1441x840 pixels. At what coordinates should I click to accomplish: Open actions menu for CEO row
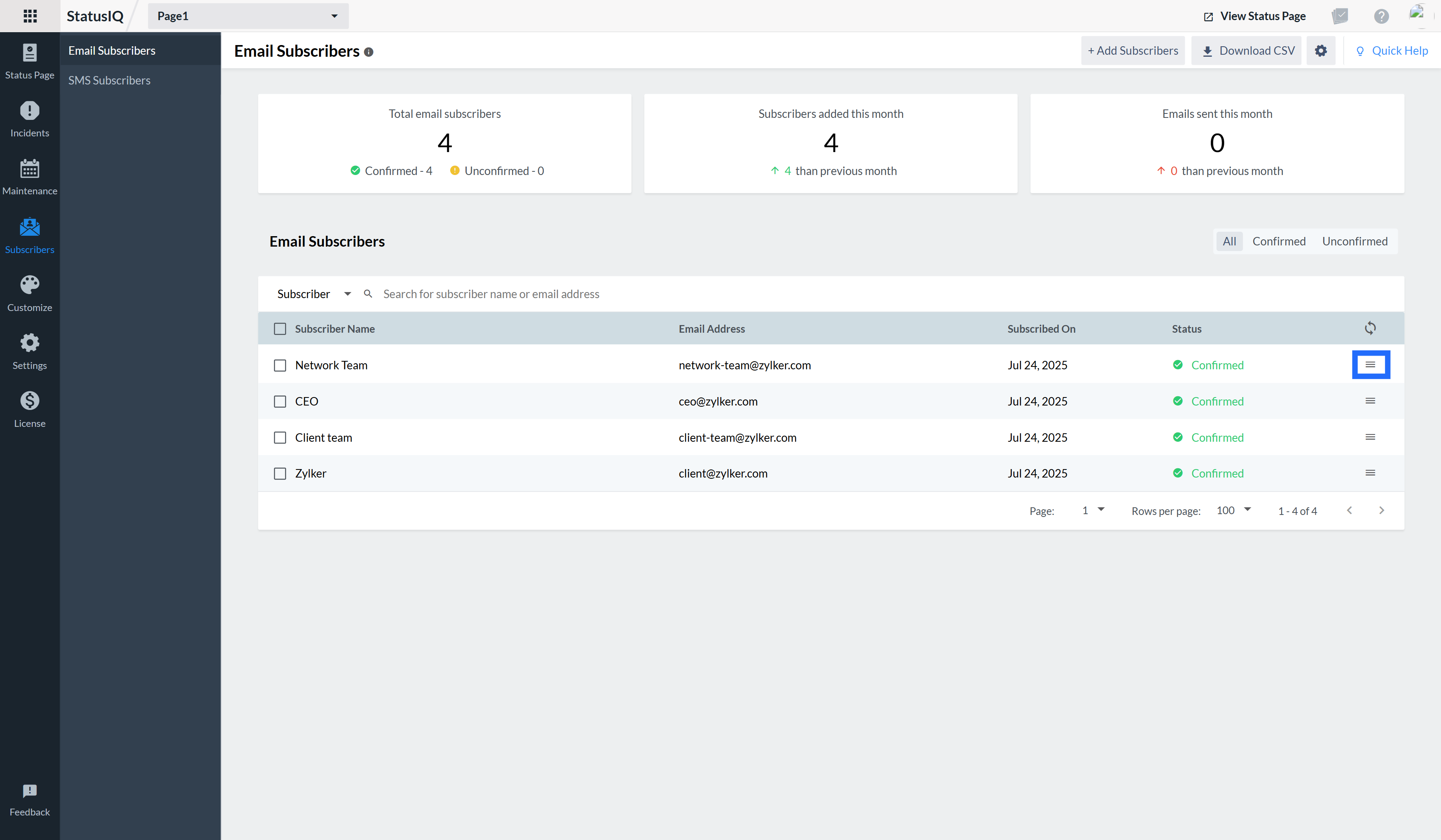(1370, 401)
